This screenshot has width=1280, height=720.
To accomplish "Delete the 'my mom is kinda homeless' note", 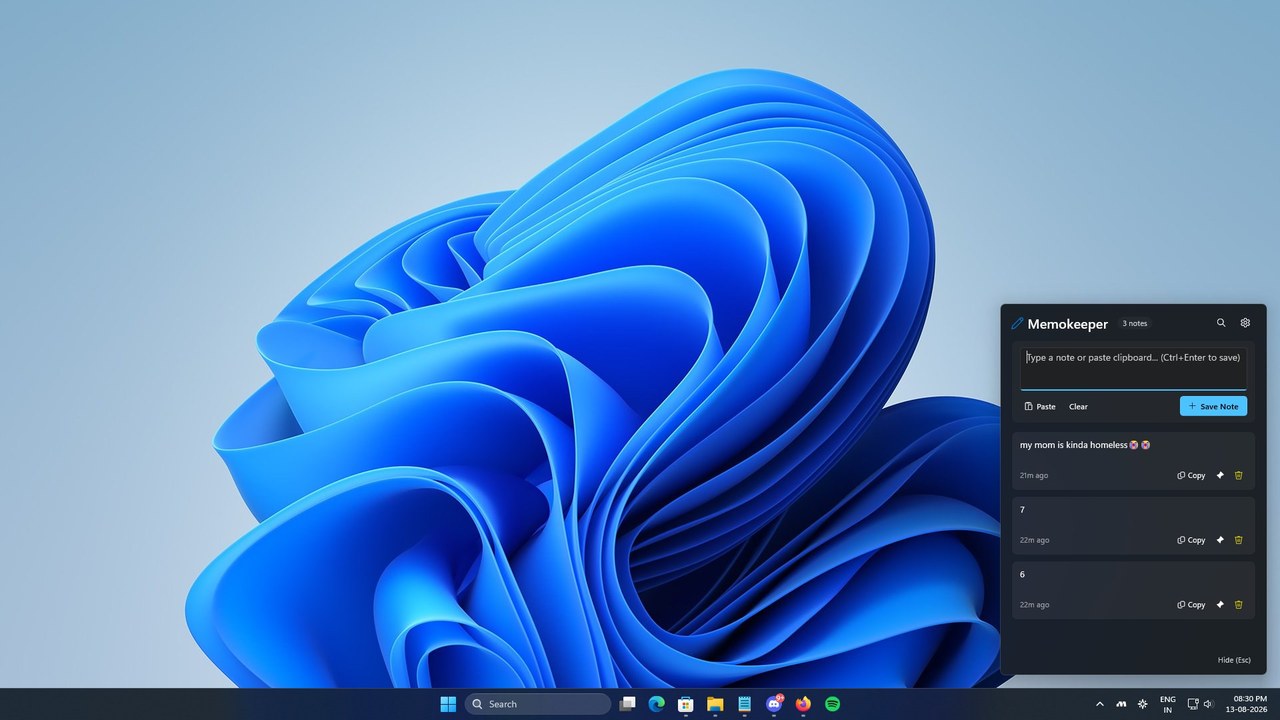I will 1238,475.
